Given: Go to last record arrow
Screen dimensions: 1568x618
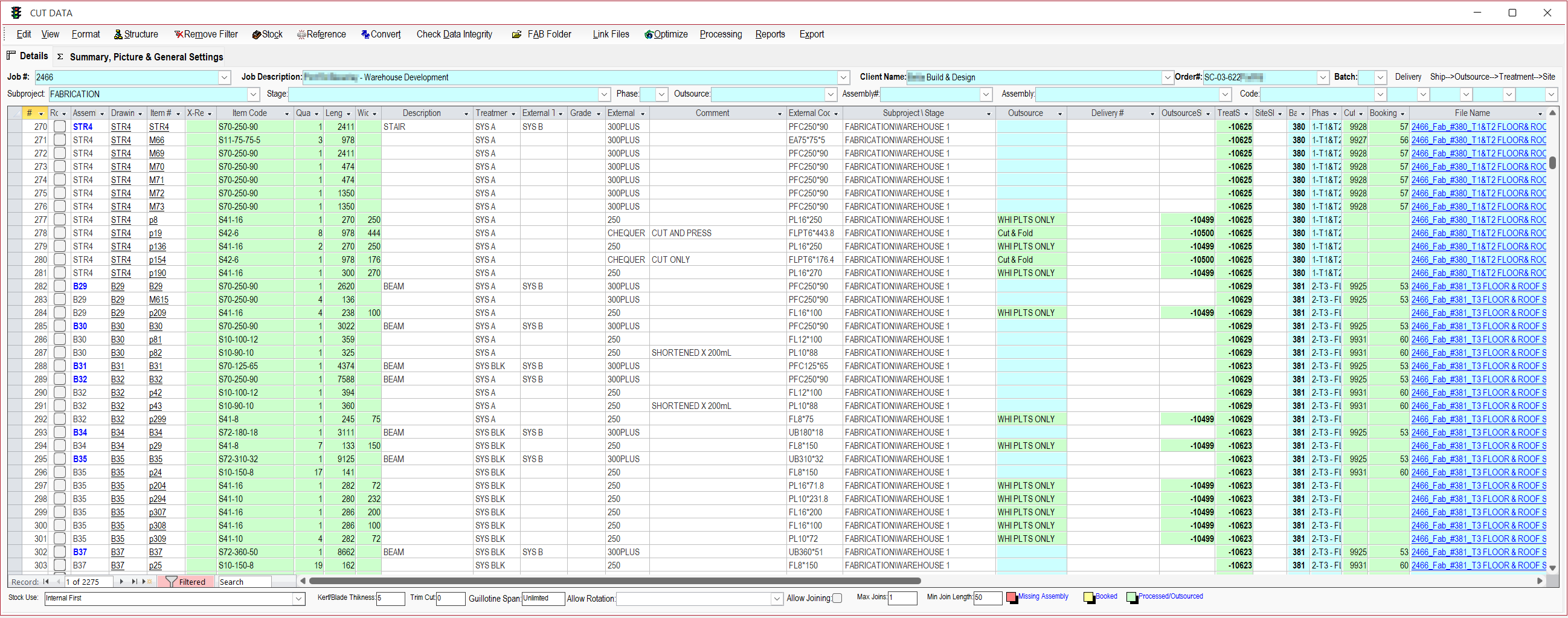Looking at the screenshot, I should pyautogui.click(x=135, y=582).
